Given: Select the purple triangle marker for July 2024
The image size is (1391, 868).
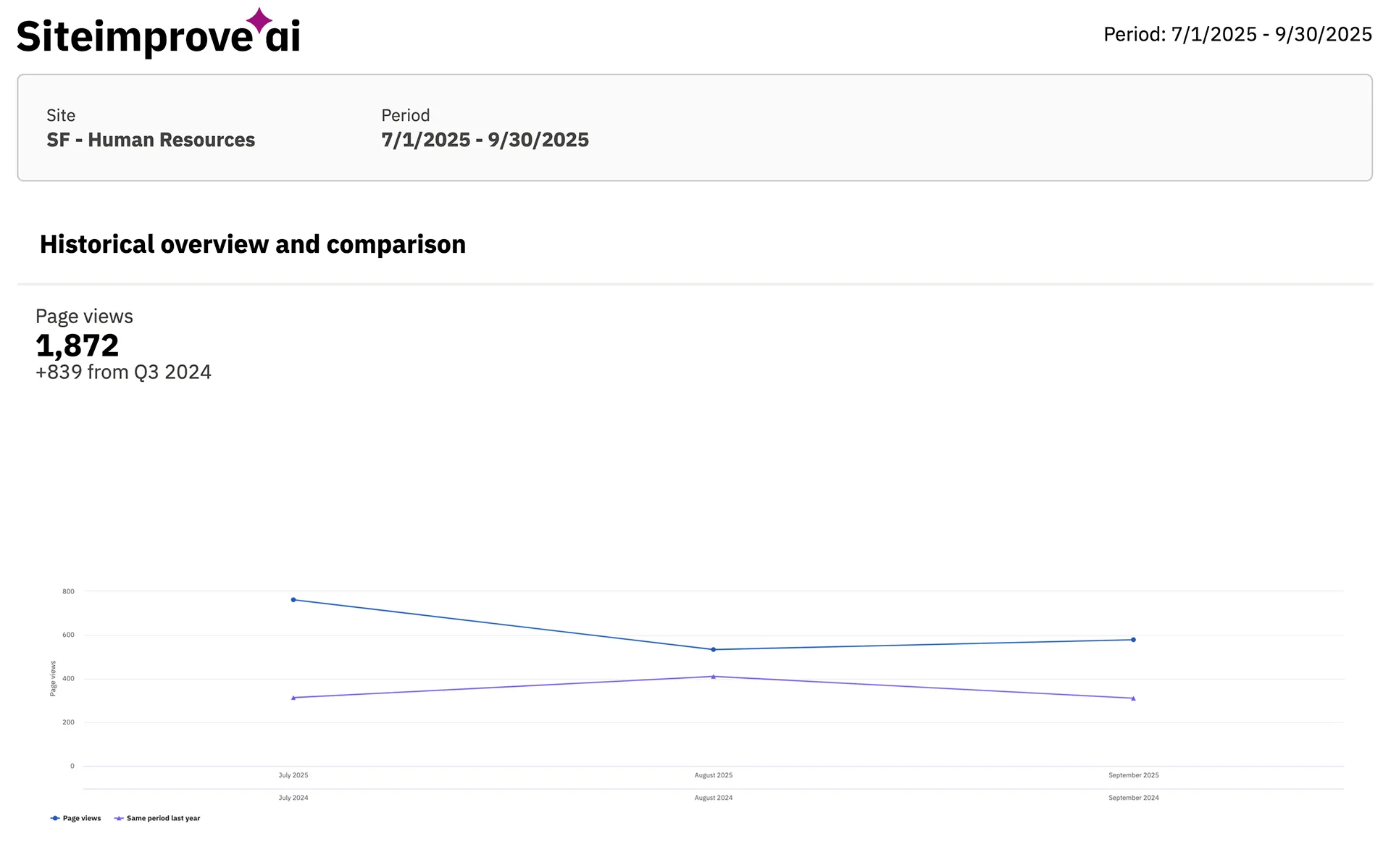Looking at the screenshot, I should 293,697.
